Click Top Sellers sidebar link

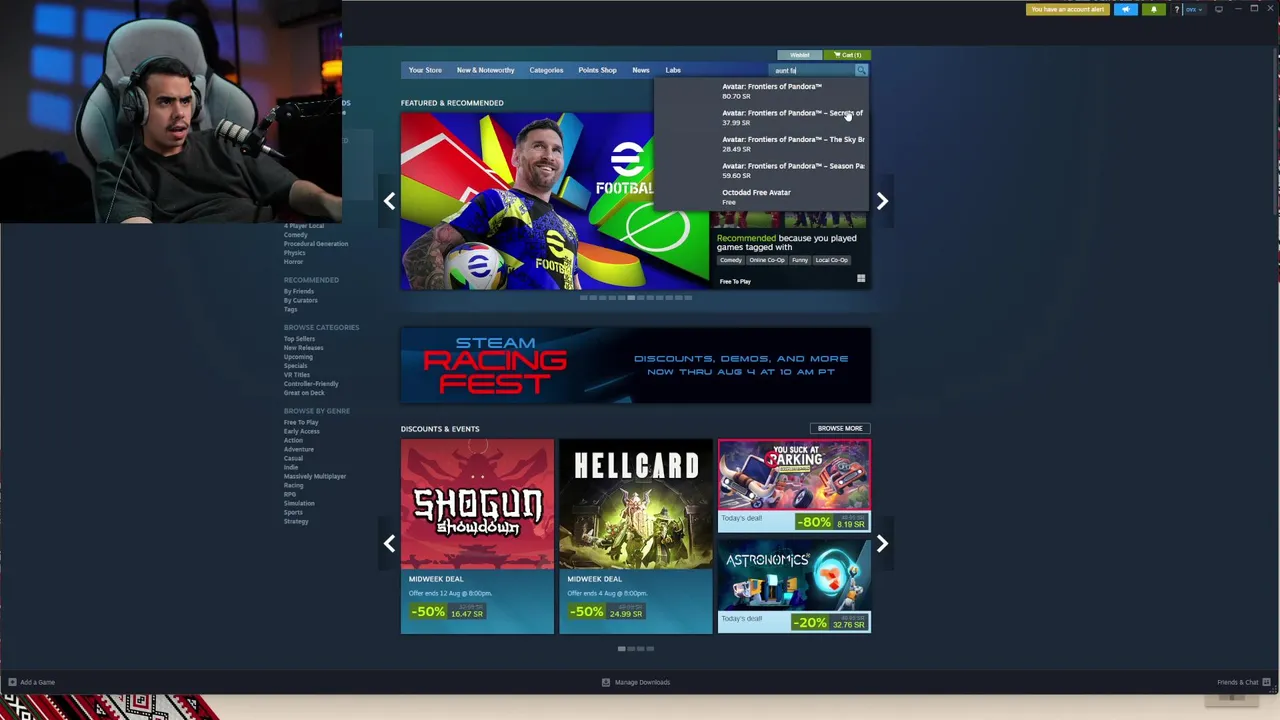point(299,339)
